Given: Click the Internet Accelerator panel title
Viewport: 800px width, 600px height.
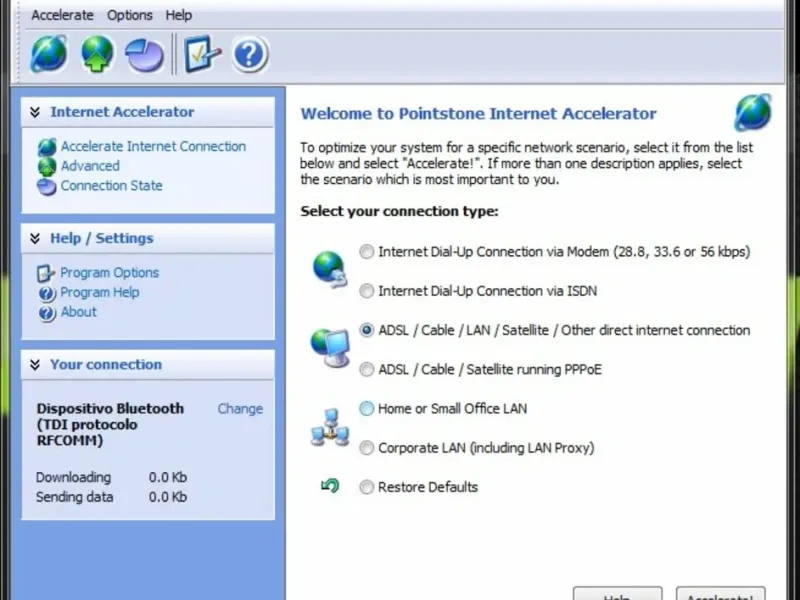Looking at the screenshot, I should pyautogui.click(x=122, y=112).
